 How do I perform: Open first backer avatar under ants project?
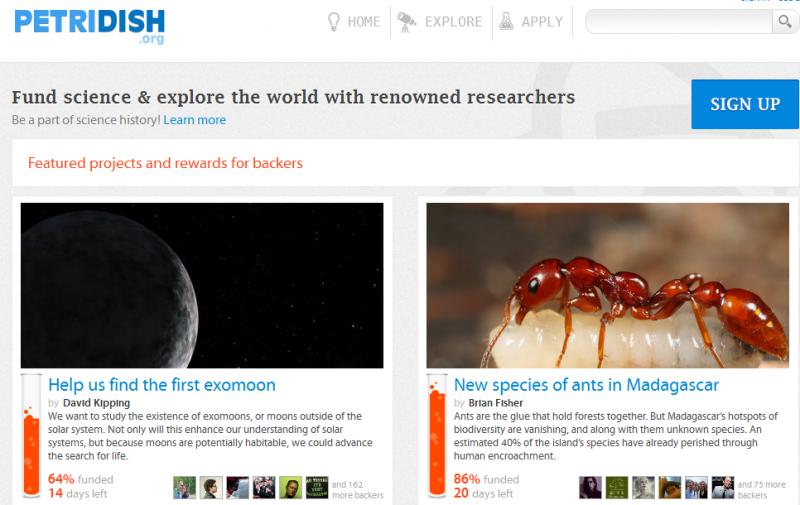click(x=590, y=488)
